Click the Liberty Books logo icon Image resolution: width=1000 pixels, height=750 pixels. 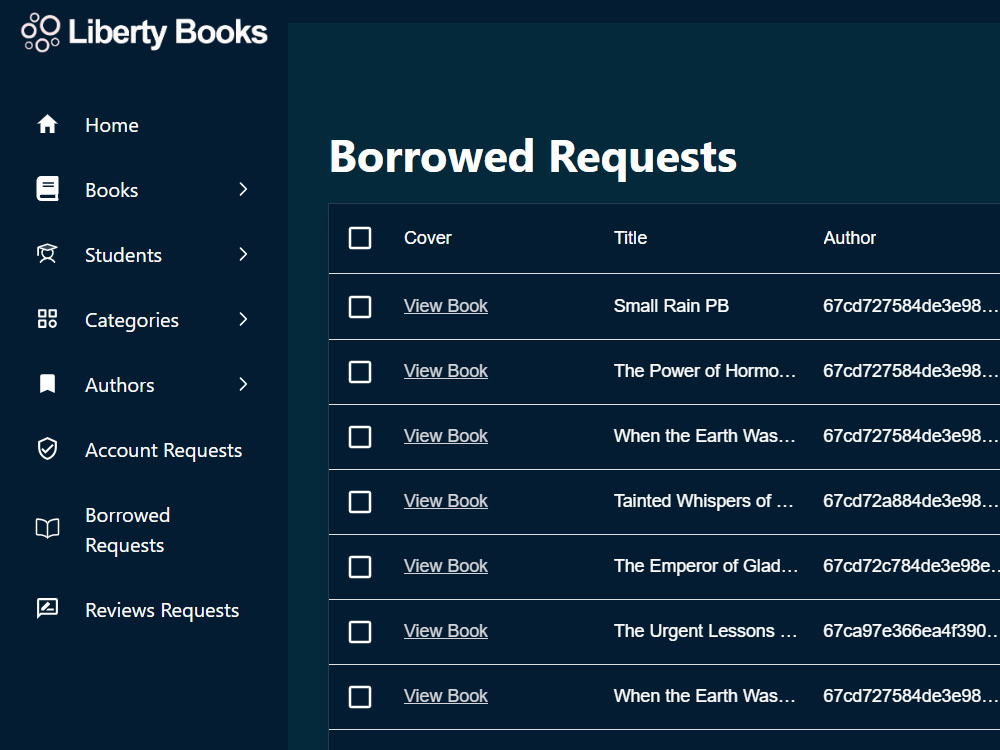[40, 32]
